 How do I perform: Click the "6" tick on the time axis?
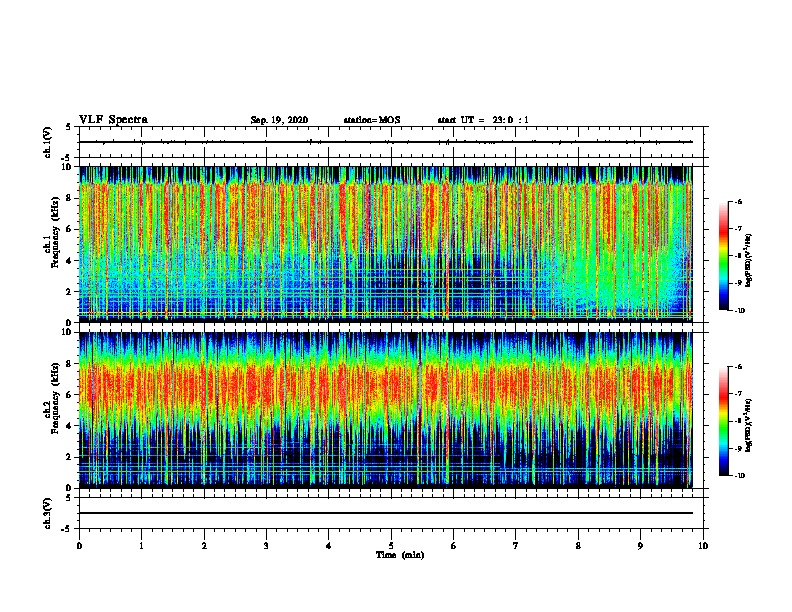454,546
